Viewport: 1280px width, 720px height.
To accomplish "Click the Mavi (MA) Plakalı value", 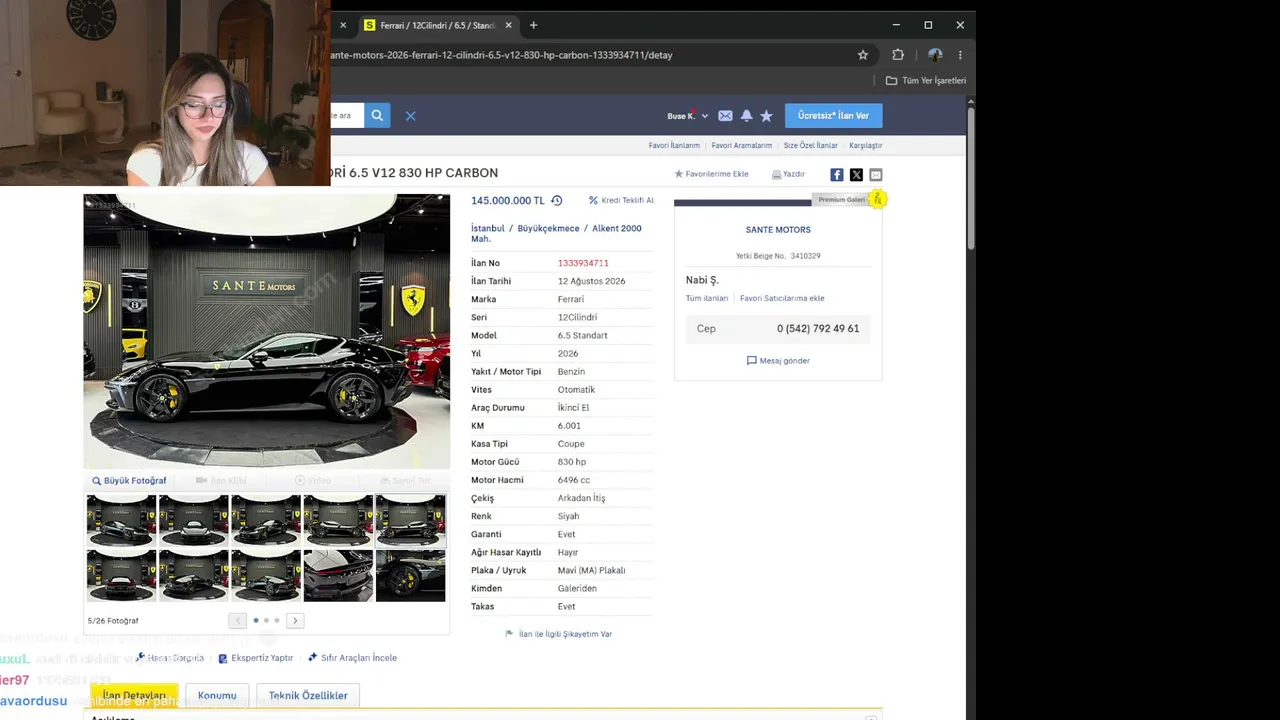I will pyautogui.click(x=591, y=570).
